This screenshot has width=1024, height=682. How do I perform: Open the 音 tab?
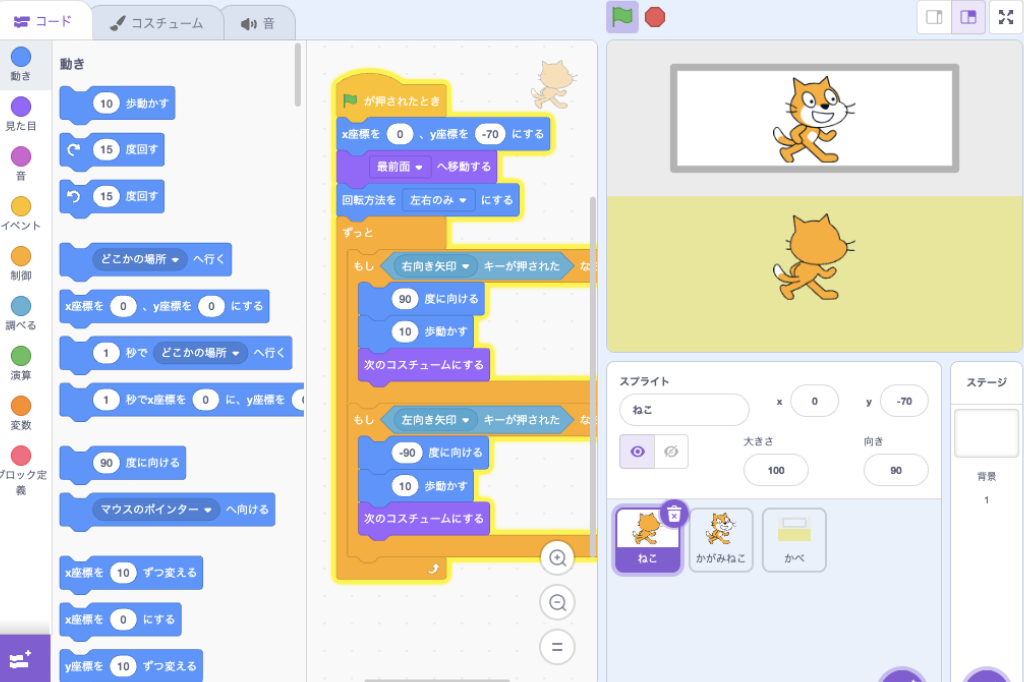257,22
